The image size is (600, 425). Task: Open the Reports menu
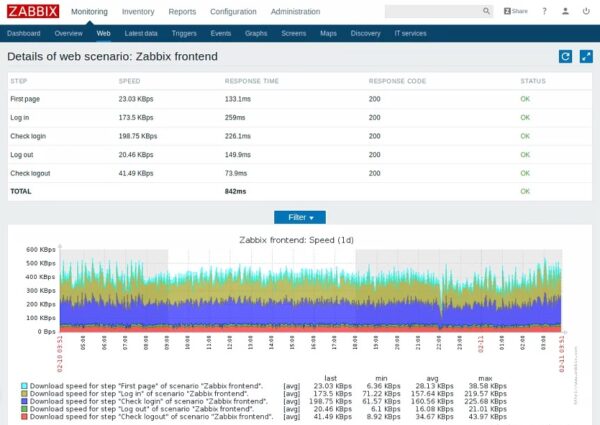(x=182, y=11)
